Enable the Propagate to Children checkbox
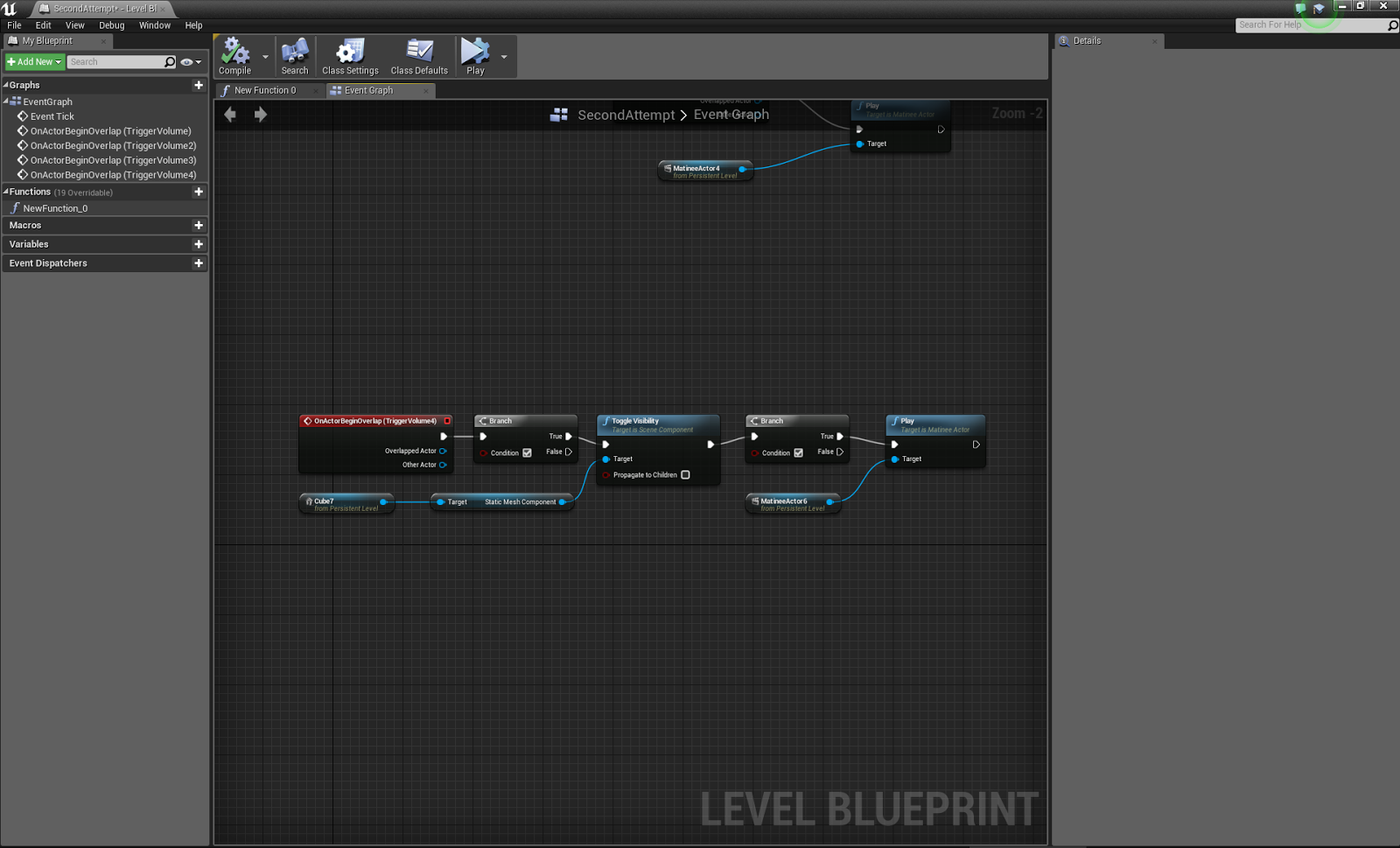 click(x=685, y=475)
